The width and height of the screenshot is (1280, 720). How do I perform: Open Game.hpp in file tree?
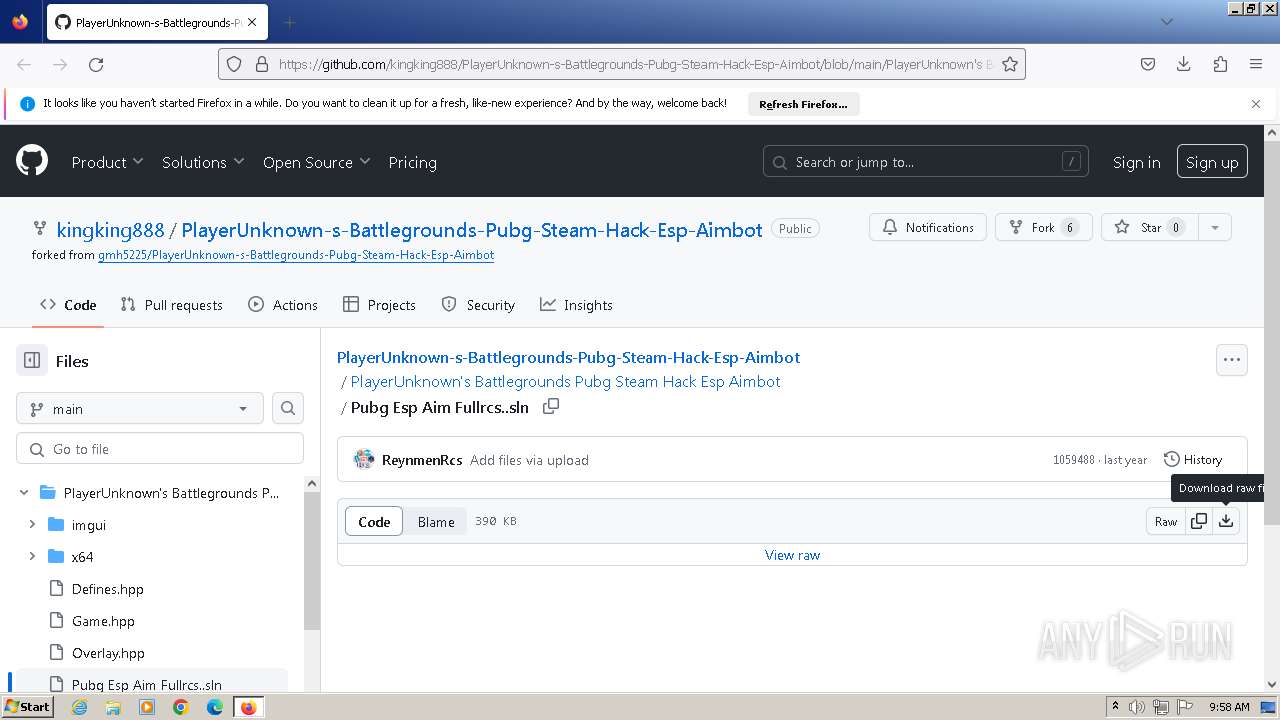[x=103, y=621]
